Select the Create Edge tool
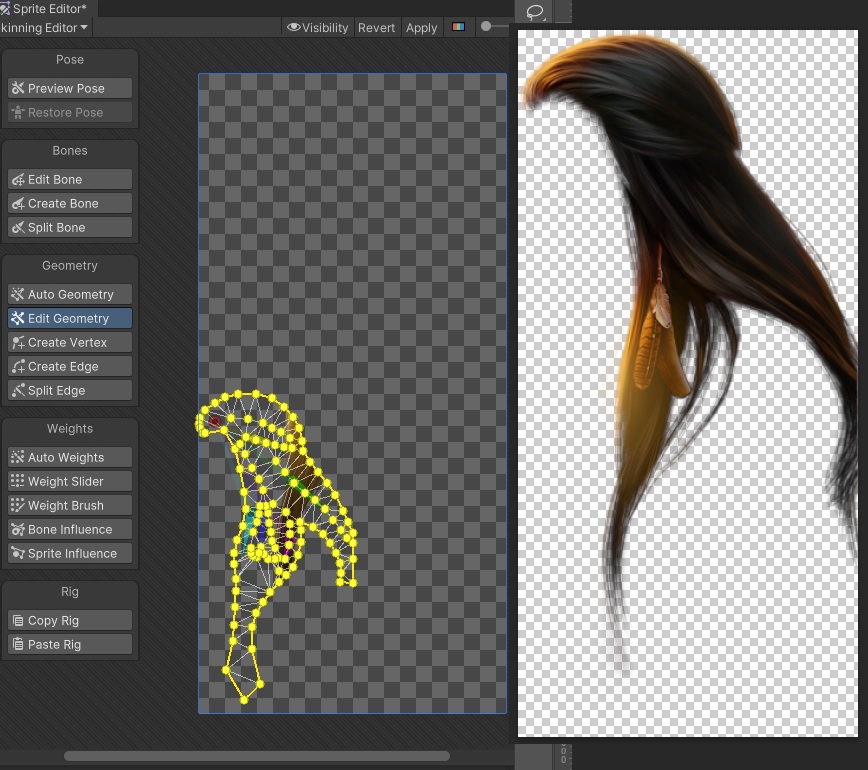 pyautogui.click(x=69, y=366)
